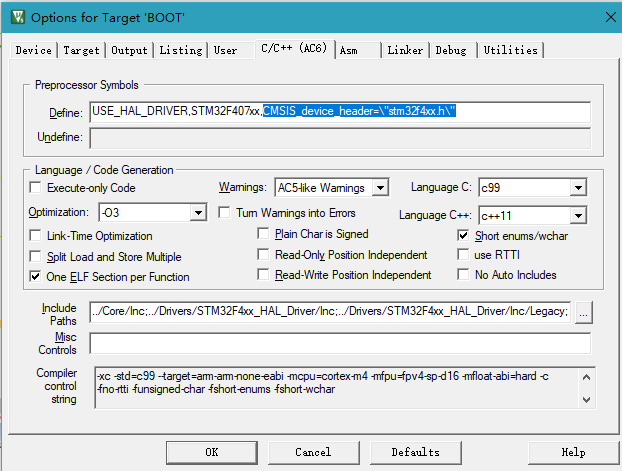622x471 pixels.
Task: Click the Defaults button
Action: [415, 452]
